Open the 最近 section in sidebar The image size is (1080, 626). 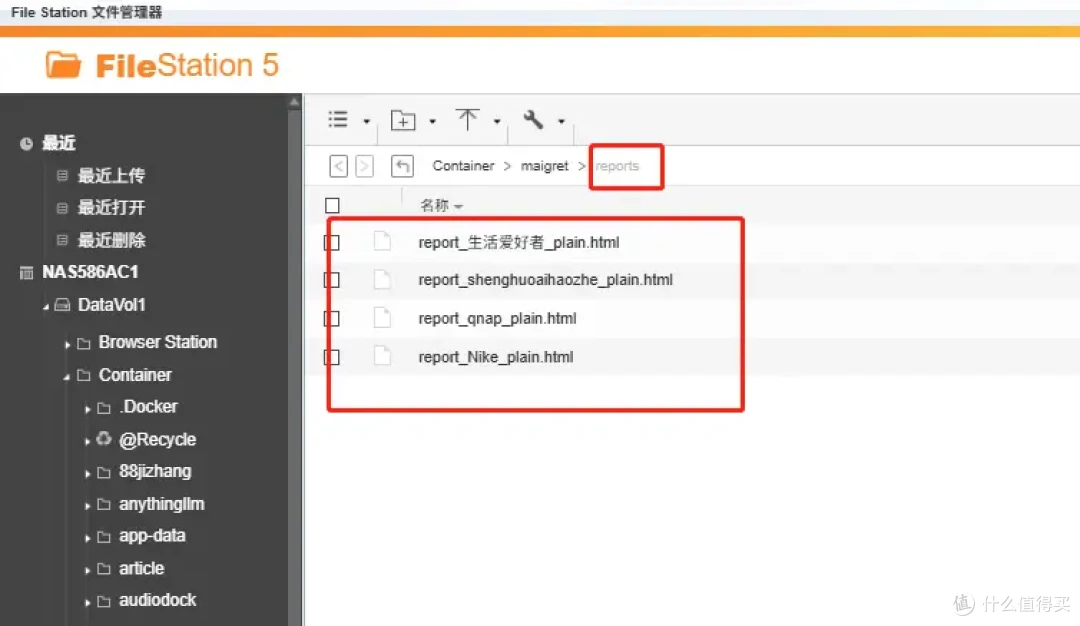coord(59,143)
